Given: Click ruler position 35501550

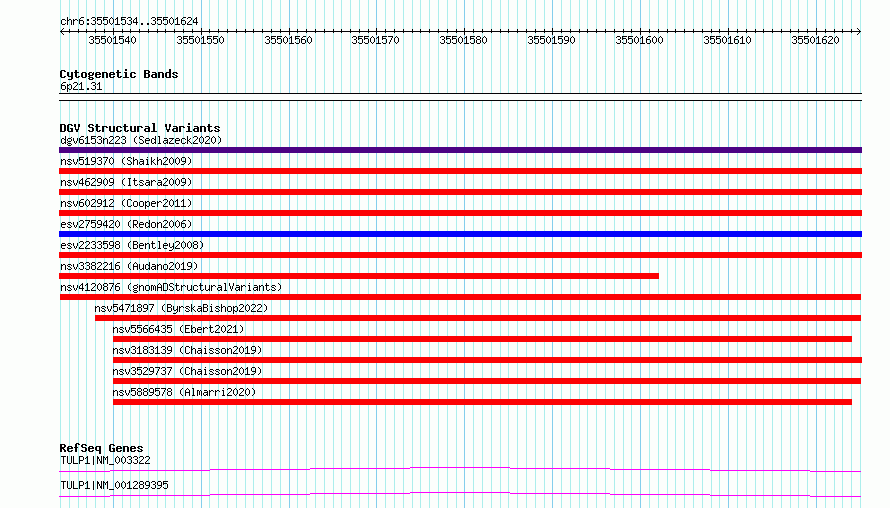Looking at the screenshot, I should coord(200,40).
